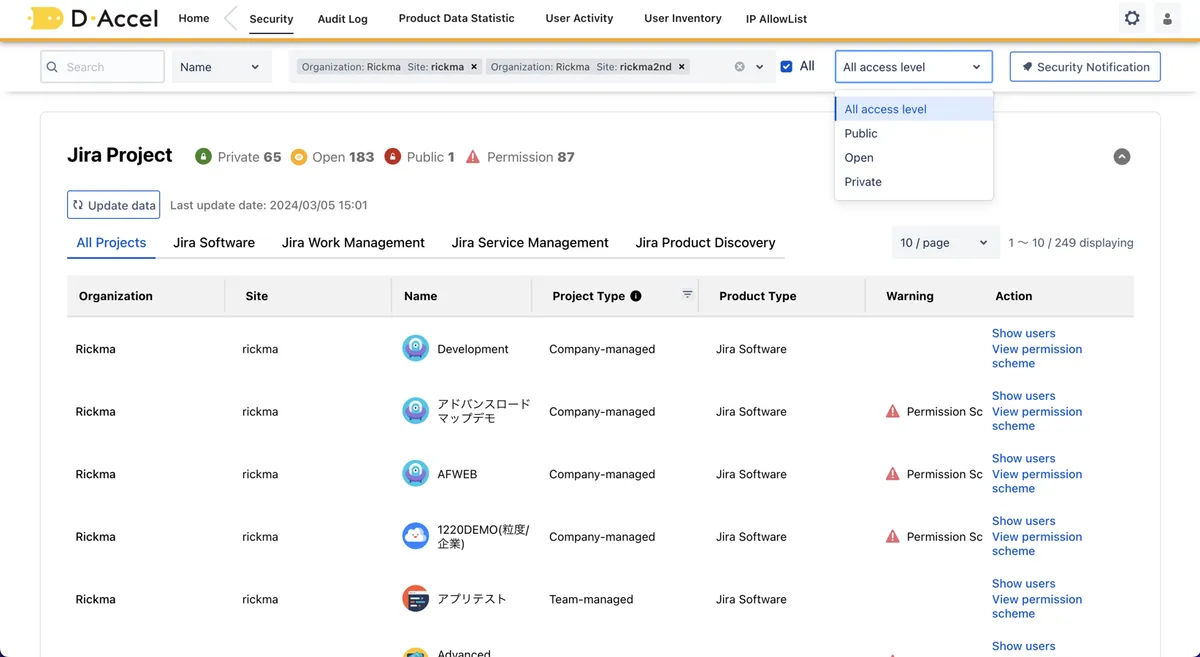
Task: Change the 10 / page size dropdown
Action: click(944, 243)
